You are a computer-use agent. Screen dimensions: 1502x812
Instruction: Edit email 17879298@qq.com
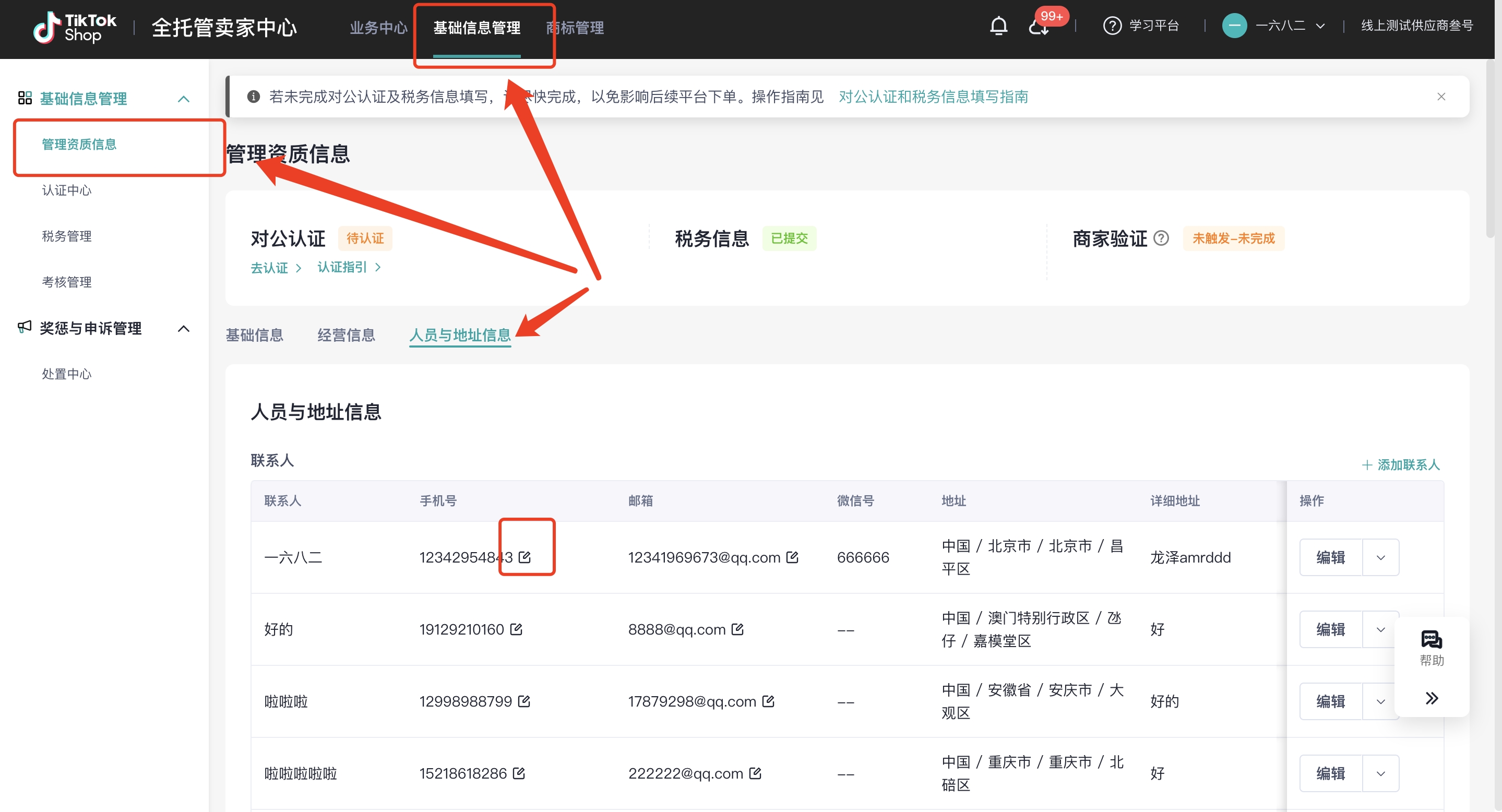[x=768, y=701]
